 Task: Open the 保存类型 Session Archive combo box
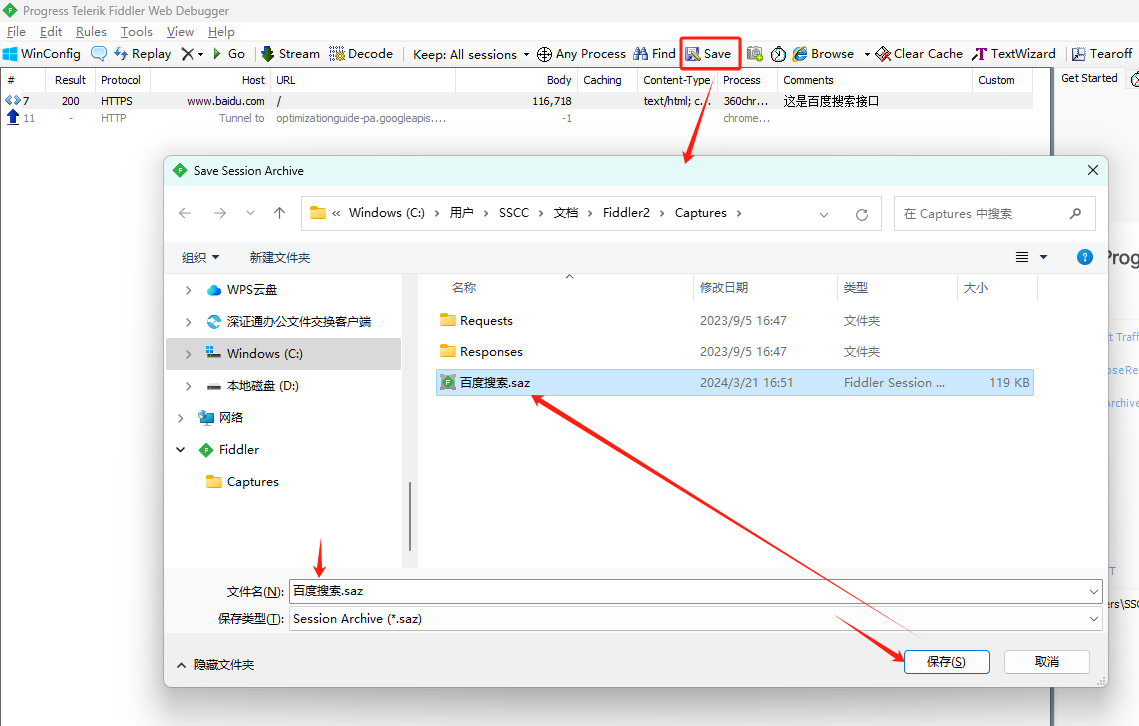tap(695, 618)
